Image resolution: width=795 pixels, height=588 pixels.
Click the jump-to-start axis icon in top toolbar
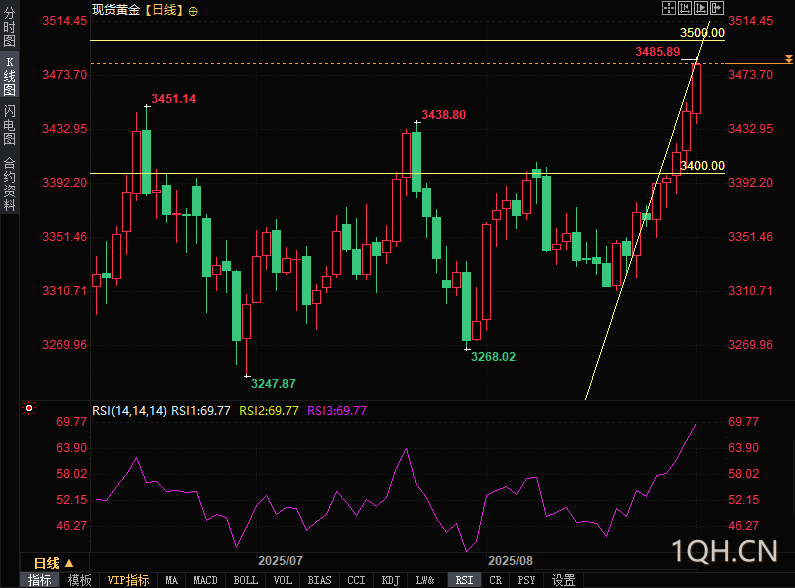(685, 8)
